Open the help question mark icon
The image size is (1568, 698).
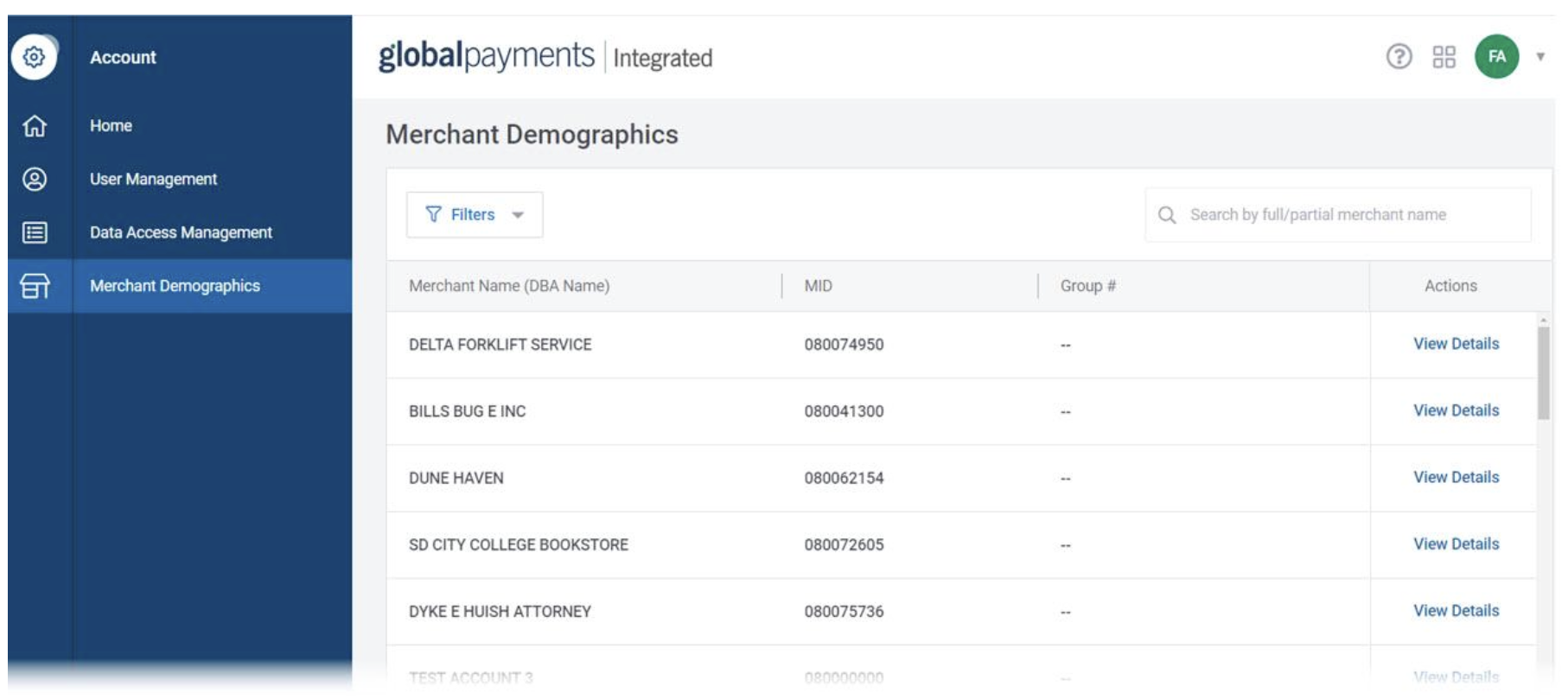(x=1399, y=57)
